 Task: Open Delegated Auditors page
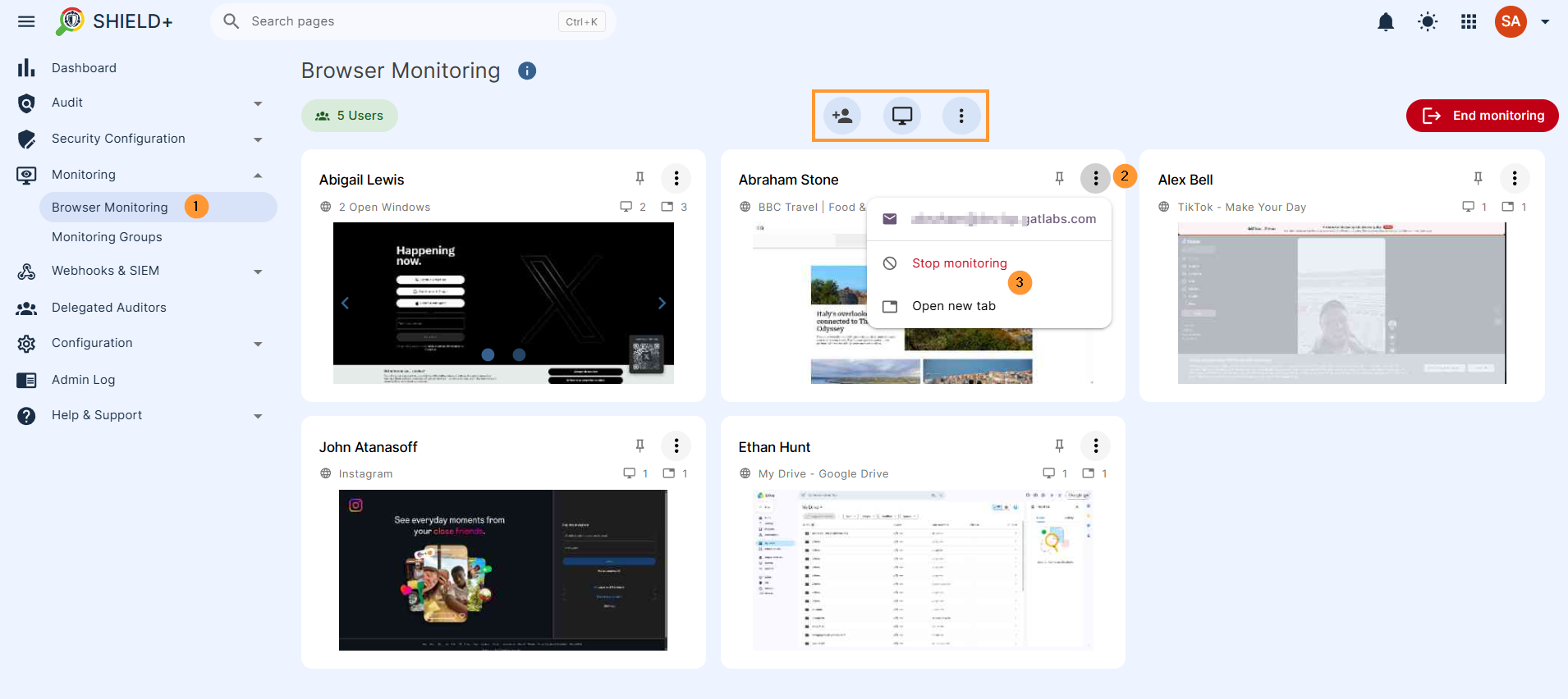(108, 308)
